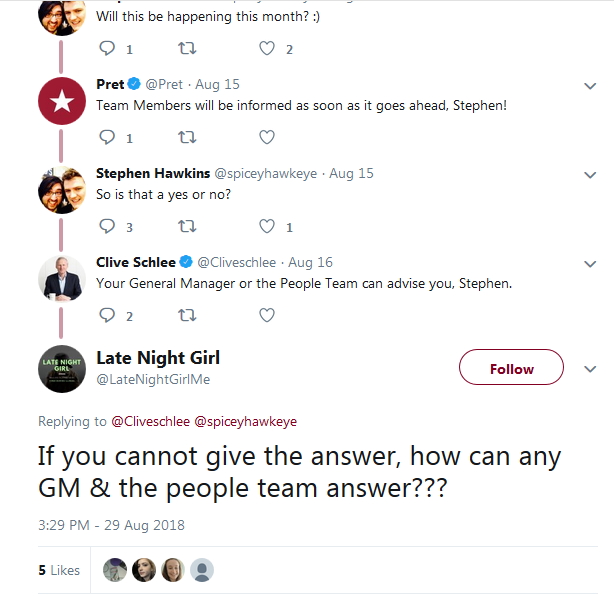Reply to Pret's tweet
Image resolution: width=614 pixels, height=596 pixels.
108,138
